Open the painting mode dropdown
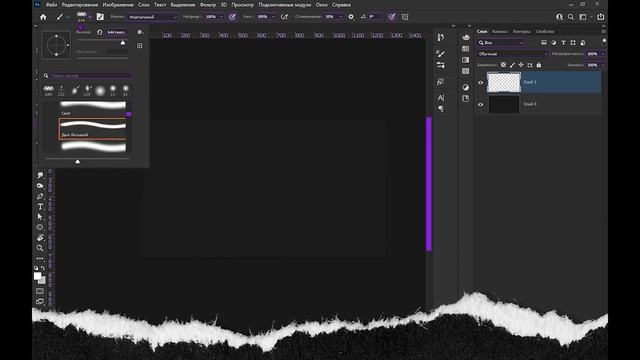 click(152, 17)
